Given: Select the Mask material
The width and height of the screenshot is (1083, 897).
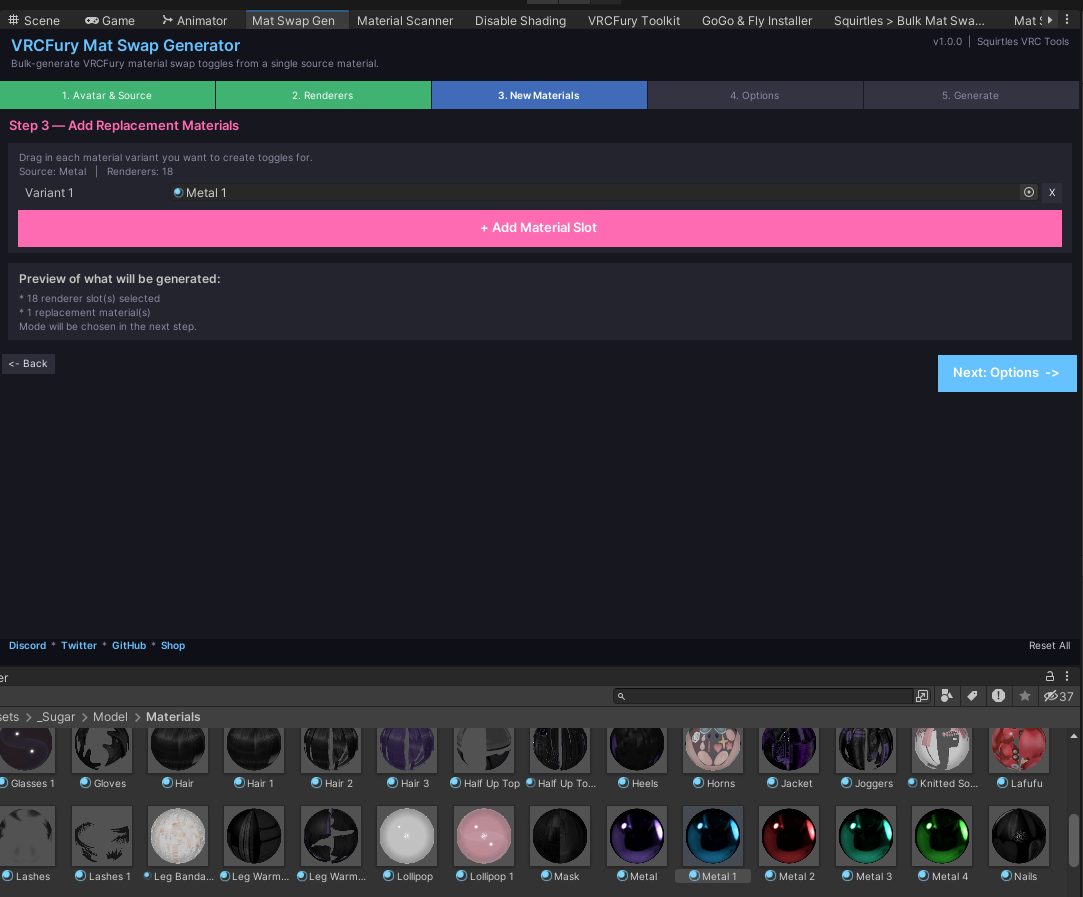Looking at the screenshot, I should coord(560,844).
